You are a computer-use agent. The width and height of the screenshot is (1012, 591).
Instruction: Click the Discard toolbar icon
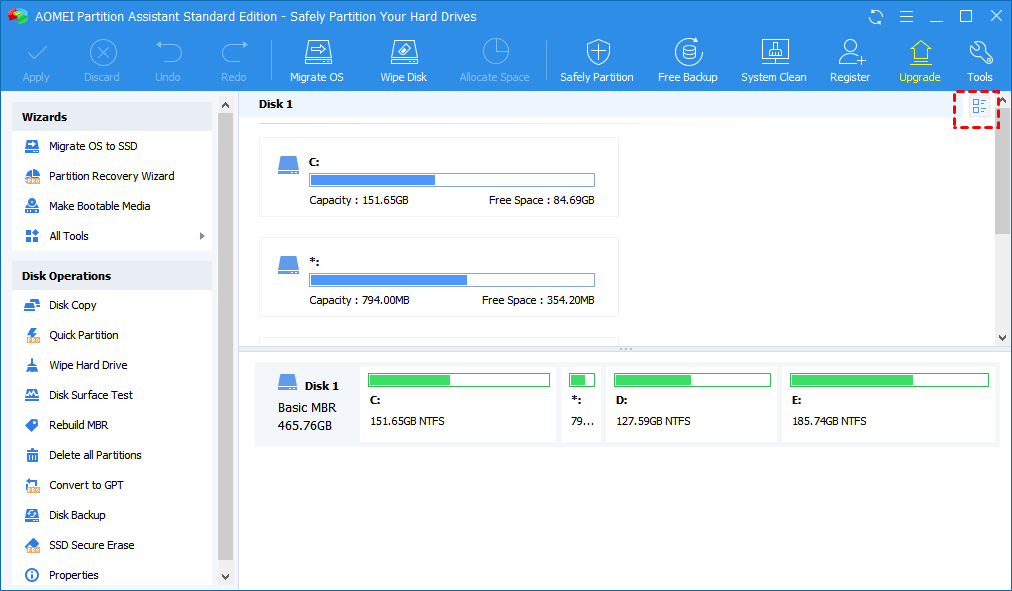point(103,53)
